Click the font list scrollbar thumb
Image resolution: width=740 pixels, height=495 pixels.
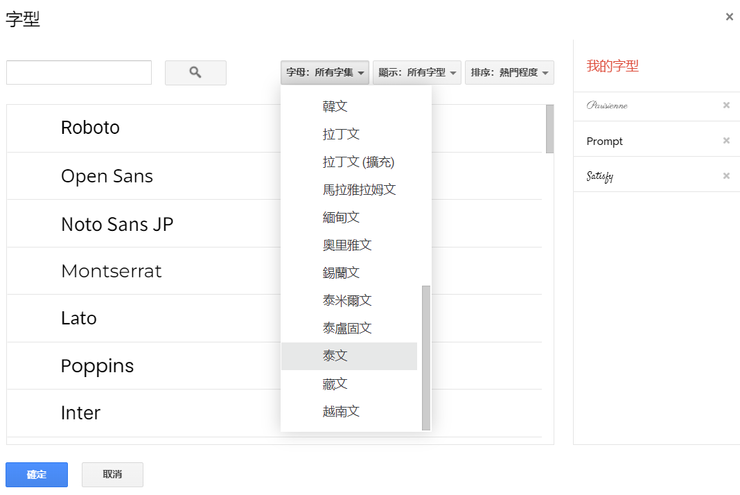click(x=549, y=129)
